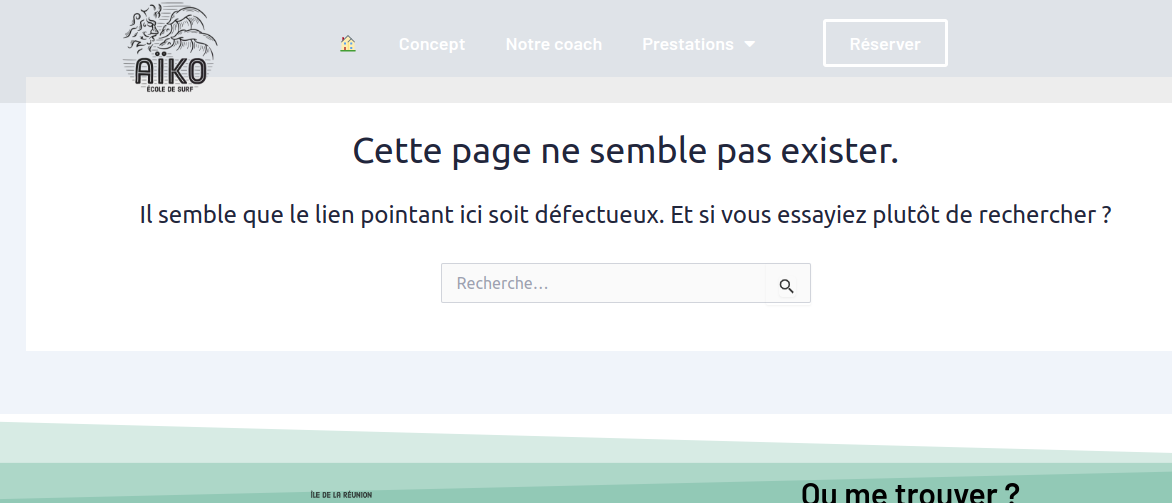The image size is (1172, 503).
Task: Open the Concept page
Action: [x=432, y=44]
